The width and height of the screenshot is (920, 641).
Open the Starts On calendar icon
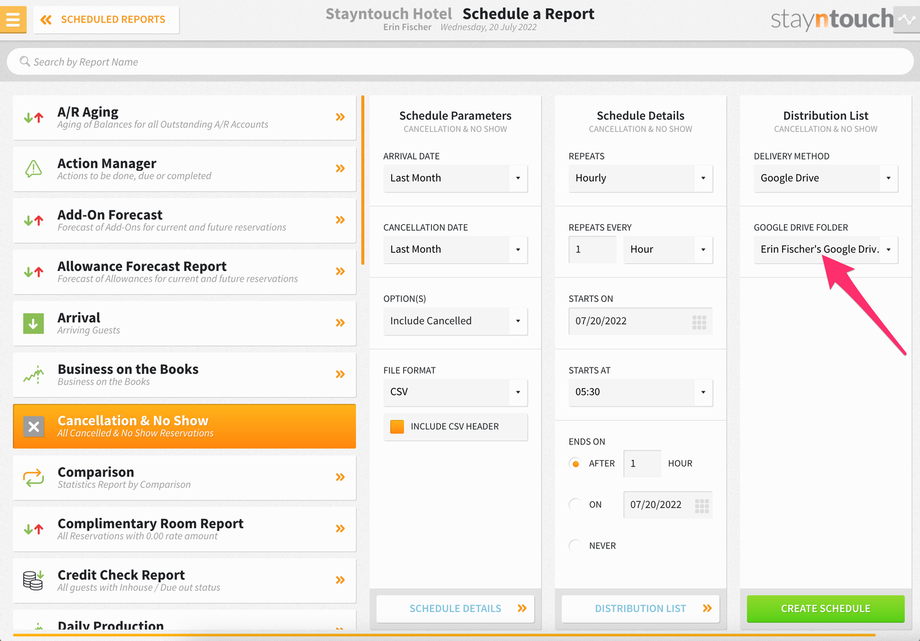(699, 322)
